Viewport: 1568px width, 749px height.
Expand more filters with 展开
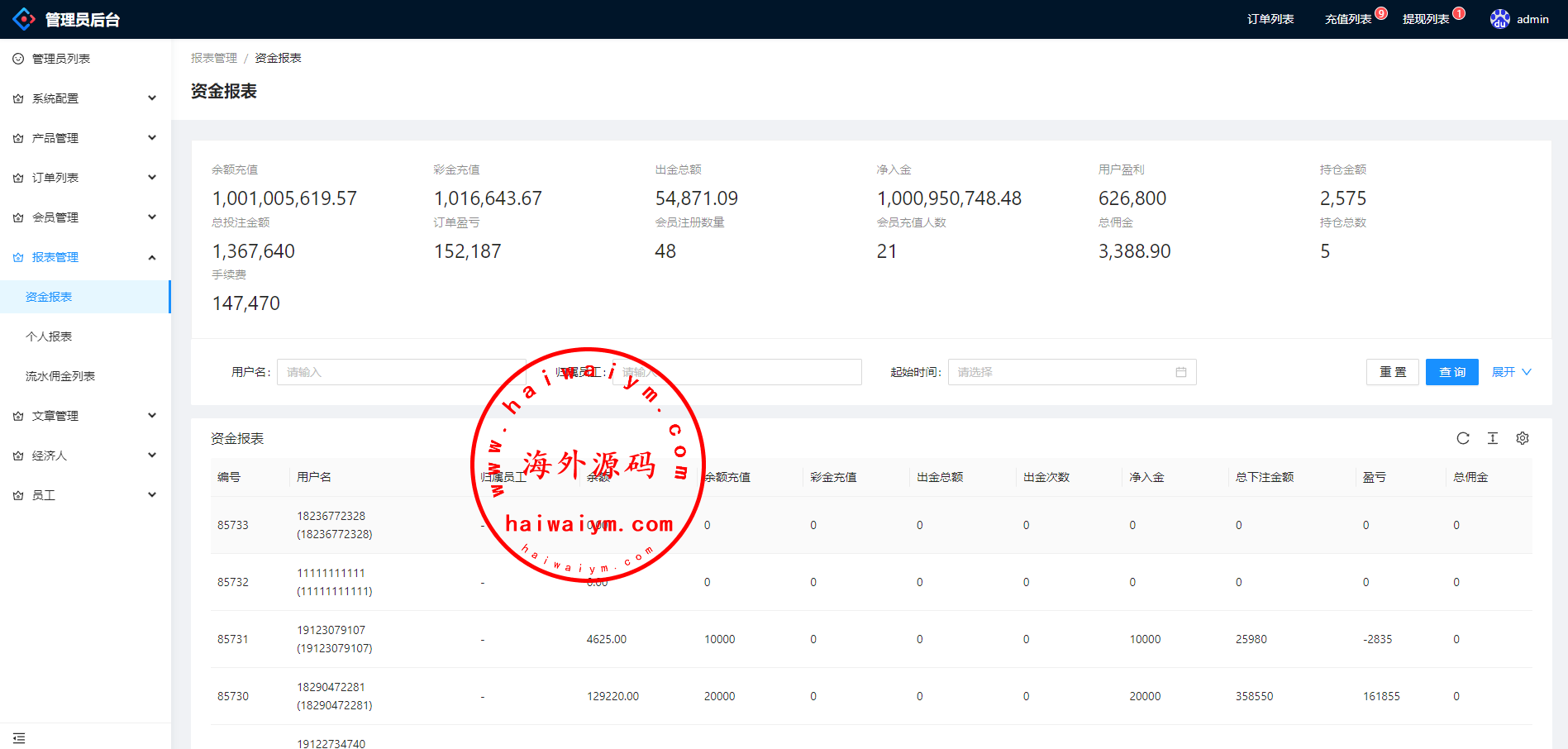tap(1511, 372)
